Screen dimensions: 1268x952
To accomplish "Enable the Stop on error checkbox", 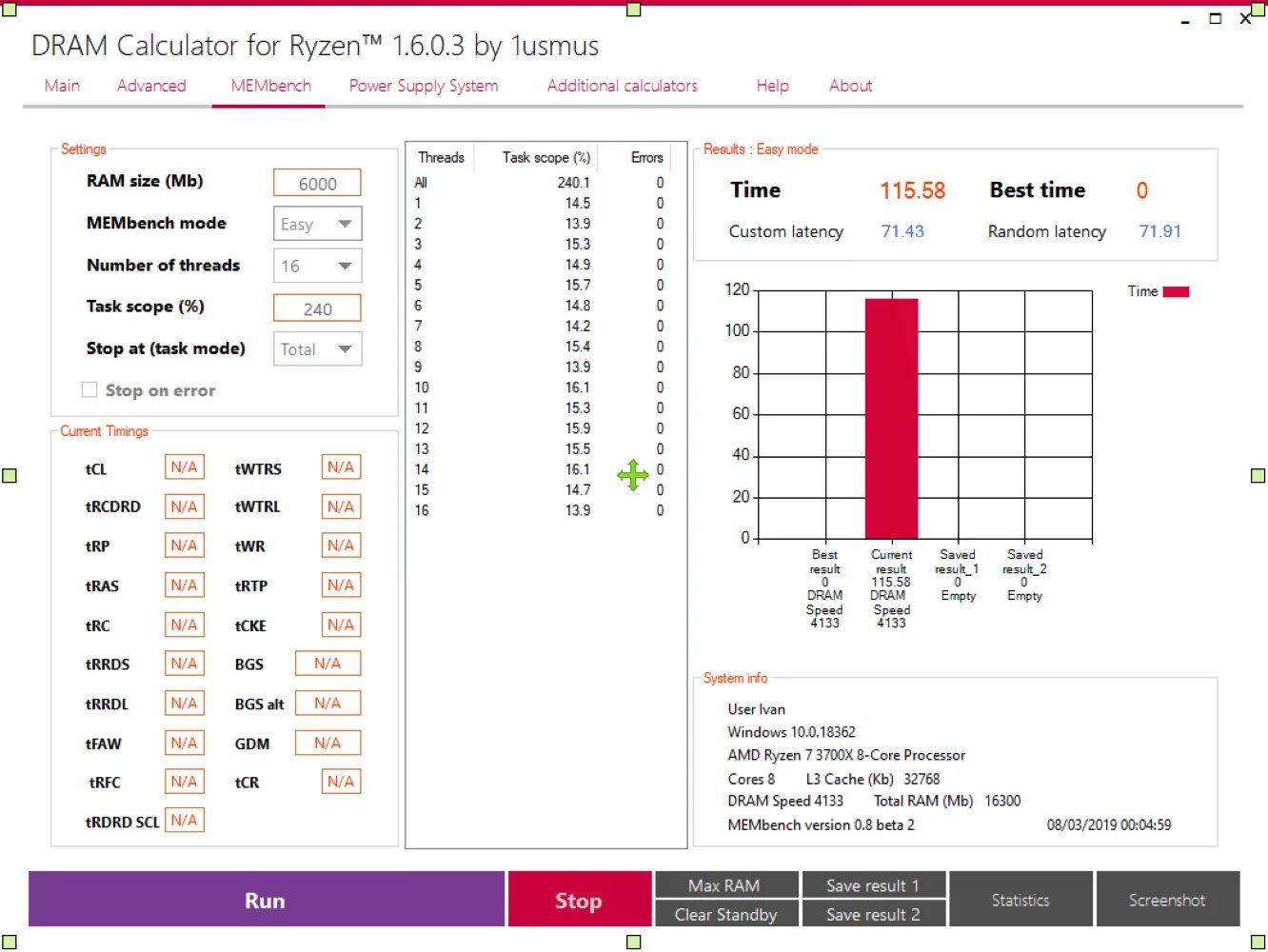I will [x=89, y=389].
